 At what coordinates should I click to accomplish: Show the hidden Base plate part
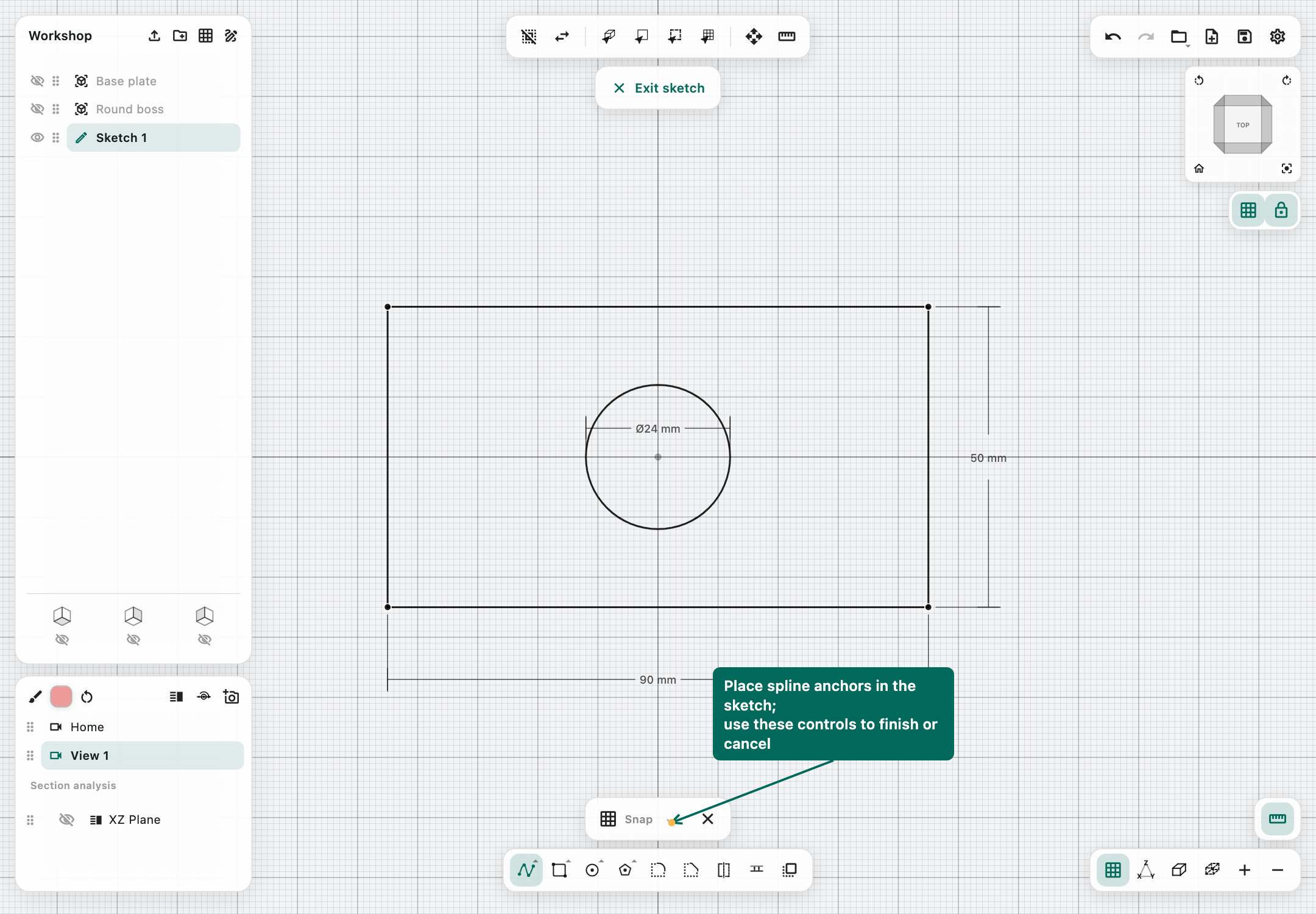click(37, 81)
